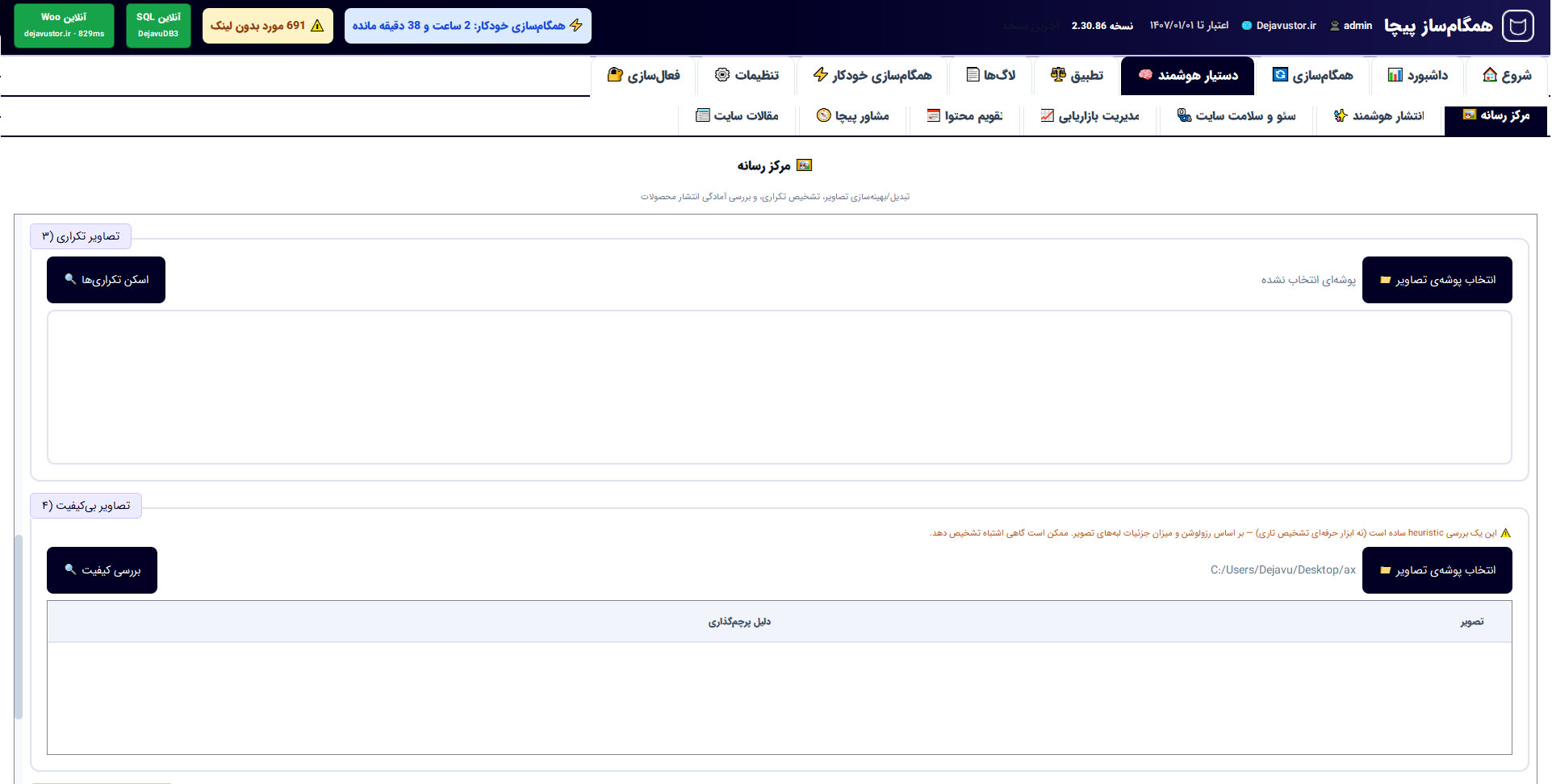Click the admin user icon
This screenshot has width=1552, height=784.
point(1335,26)
